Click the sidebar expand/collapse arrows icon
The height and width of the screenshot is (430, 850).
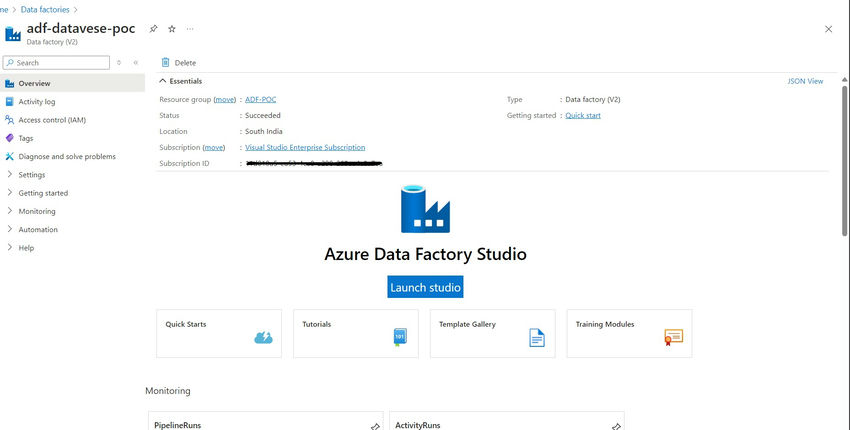pos(119,62)
